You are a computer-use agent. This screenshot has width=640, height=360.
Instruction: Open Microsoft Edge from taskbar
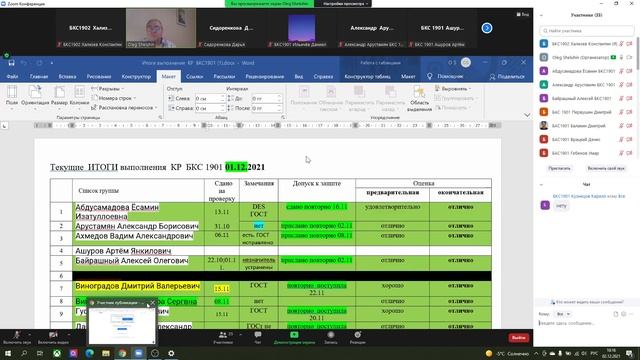tap(89, 353)
